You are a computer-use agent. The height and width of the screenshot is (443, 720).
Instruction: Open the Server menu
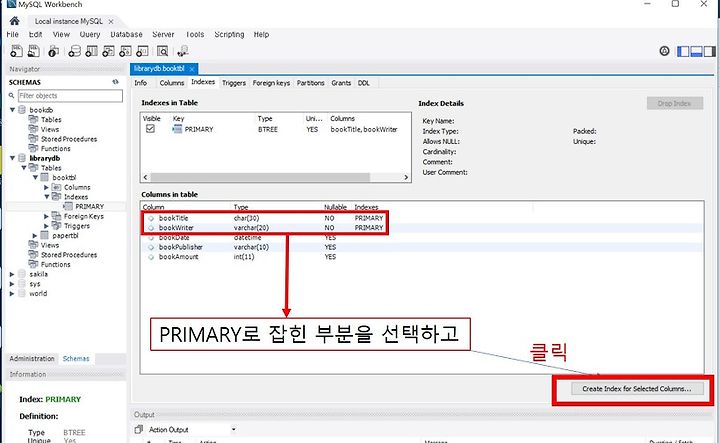tap(163, 34)
